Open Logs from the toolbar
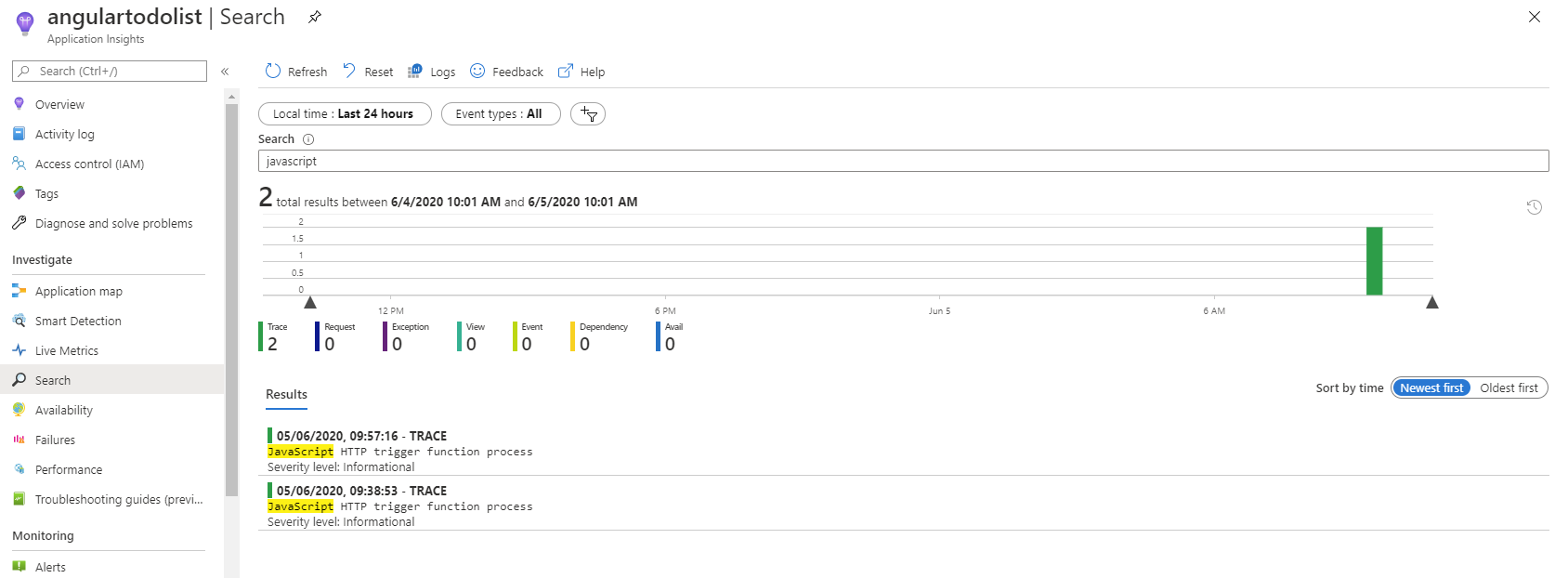The height and width of the screenshot is (578, 1568). 432,71
